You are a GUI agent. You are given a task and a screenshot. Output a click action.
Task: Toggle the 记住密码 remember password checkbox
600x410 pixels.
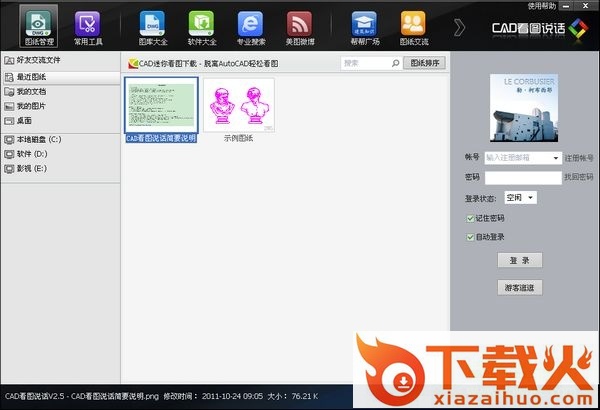point(470,219)
